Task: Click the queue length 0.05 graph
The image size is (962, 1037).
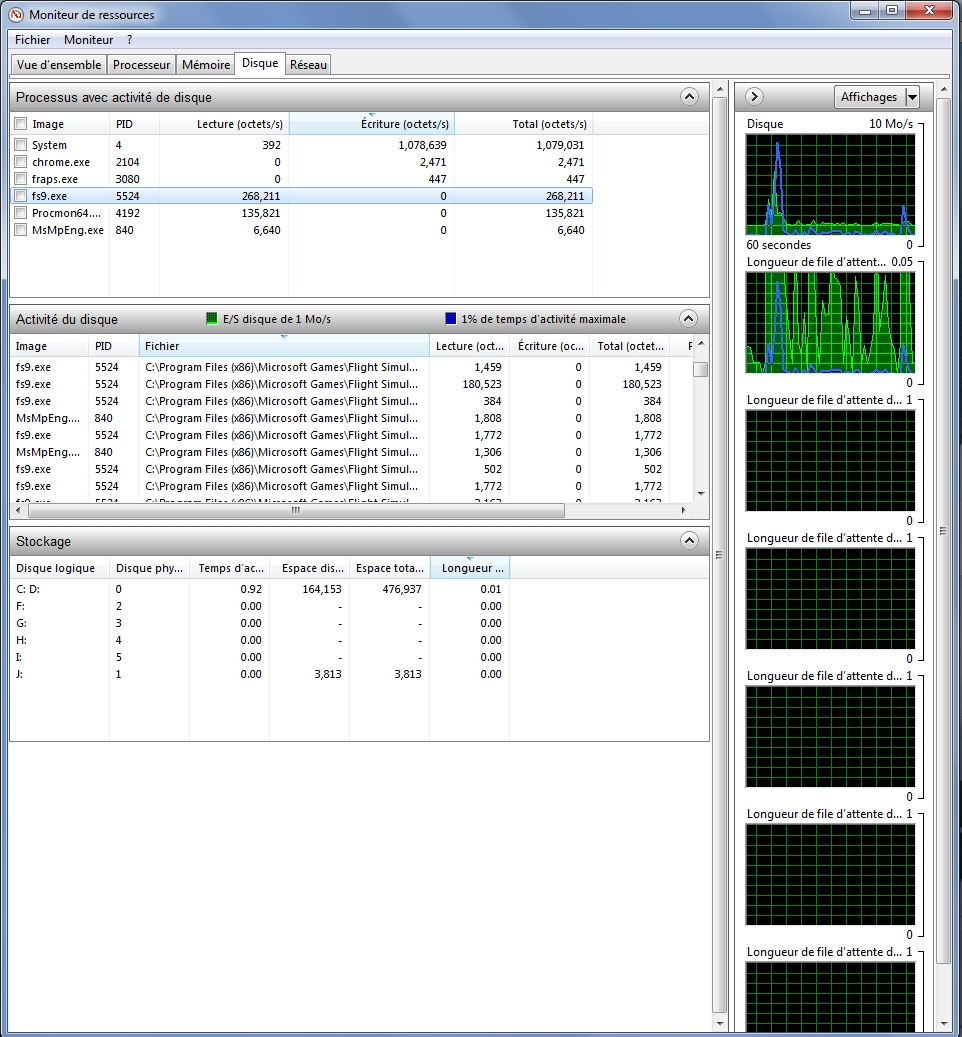Action: [830, 323]
